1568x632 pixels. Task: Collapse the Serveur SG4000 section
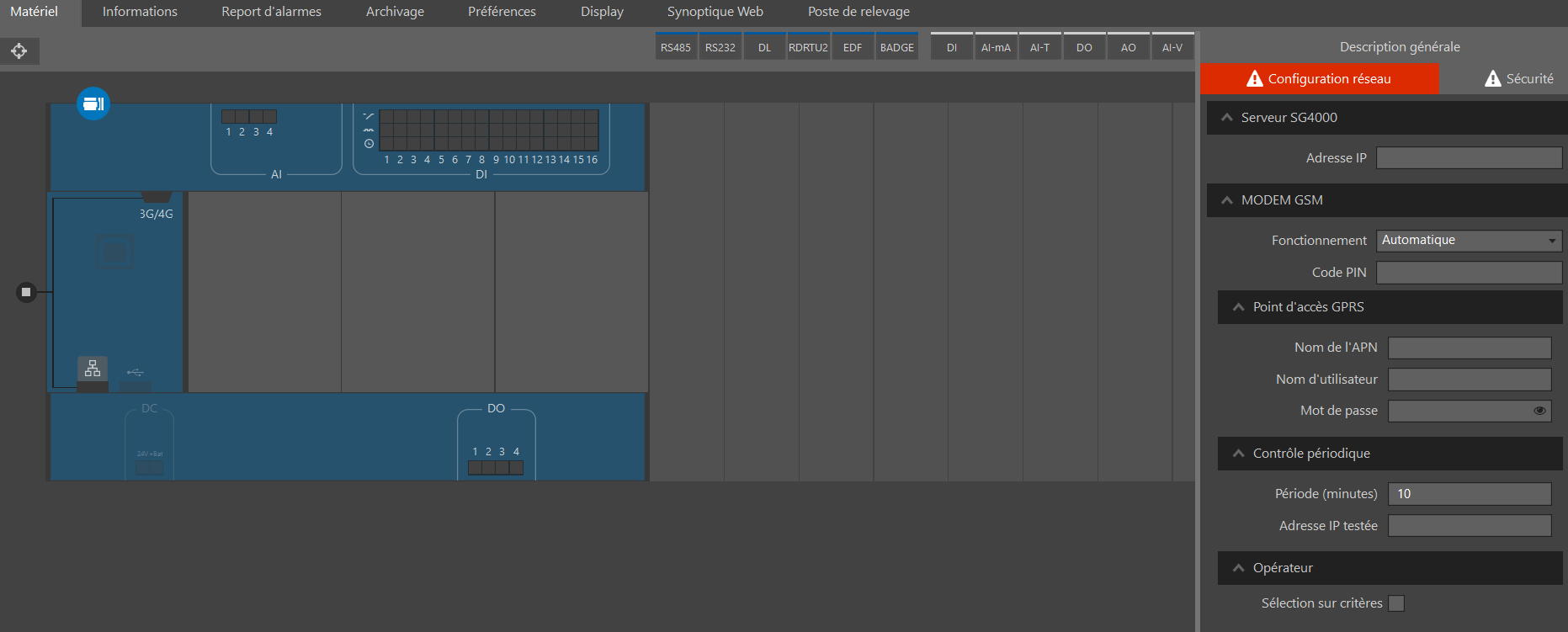(x=1227, y=118)
